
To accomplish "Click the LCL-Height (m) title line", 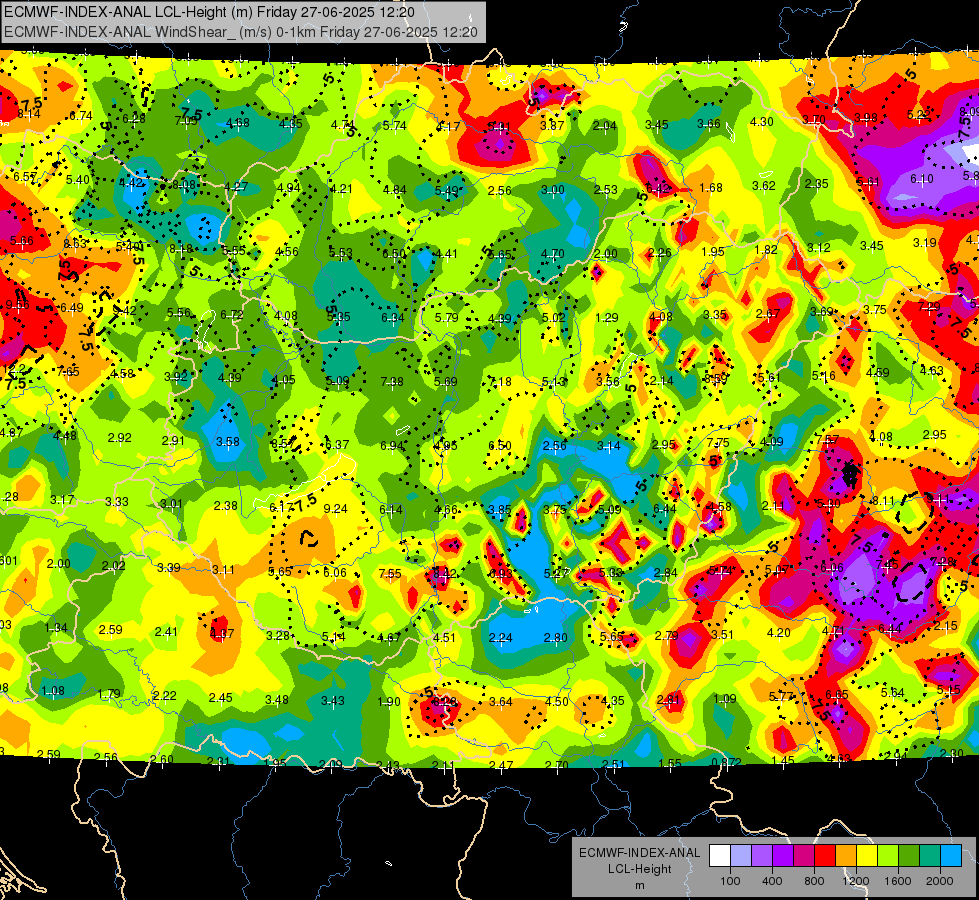I will 209,12.
